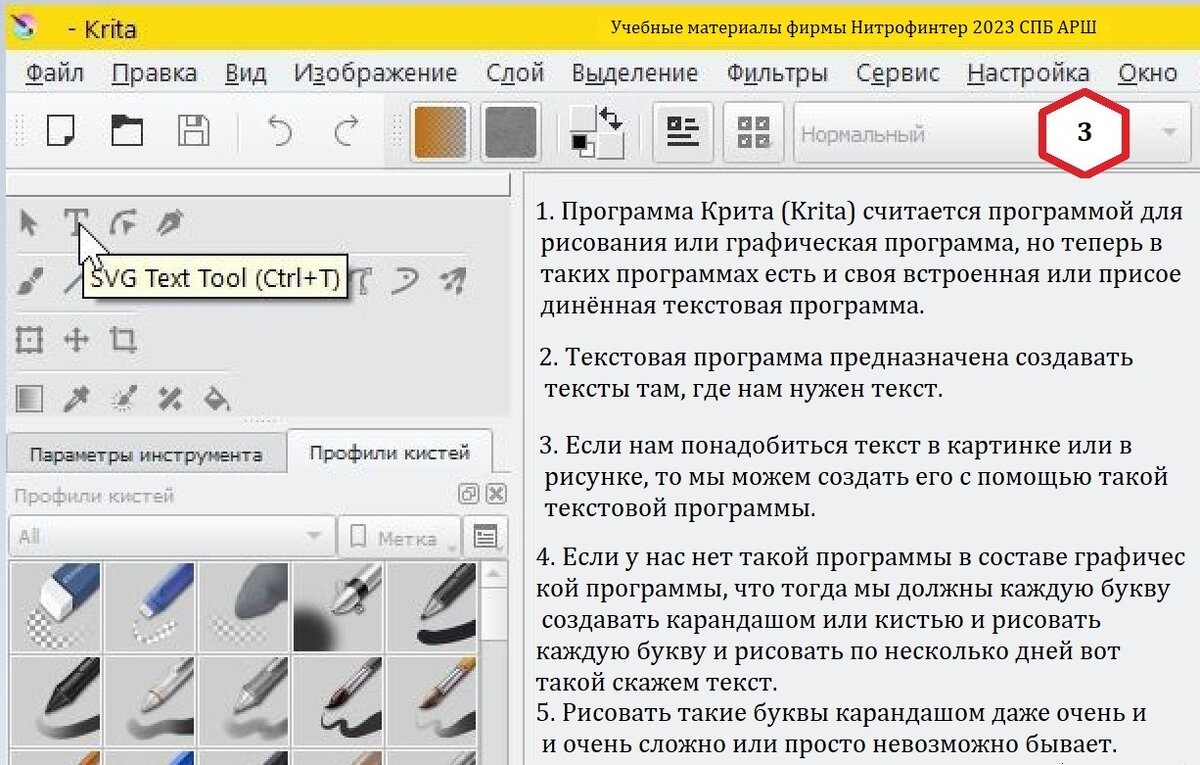Select the Fill bucket tool
Image resolution: width=1200 pixels, height=765 pixels.
pyautogui.click(x=215, y=399)
